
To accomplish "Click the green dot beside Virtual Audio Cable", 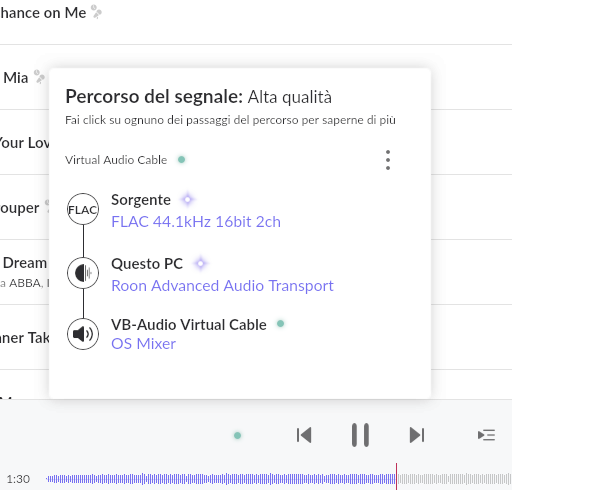I will point(181,160).
